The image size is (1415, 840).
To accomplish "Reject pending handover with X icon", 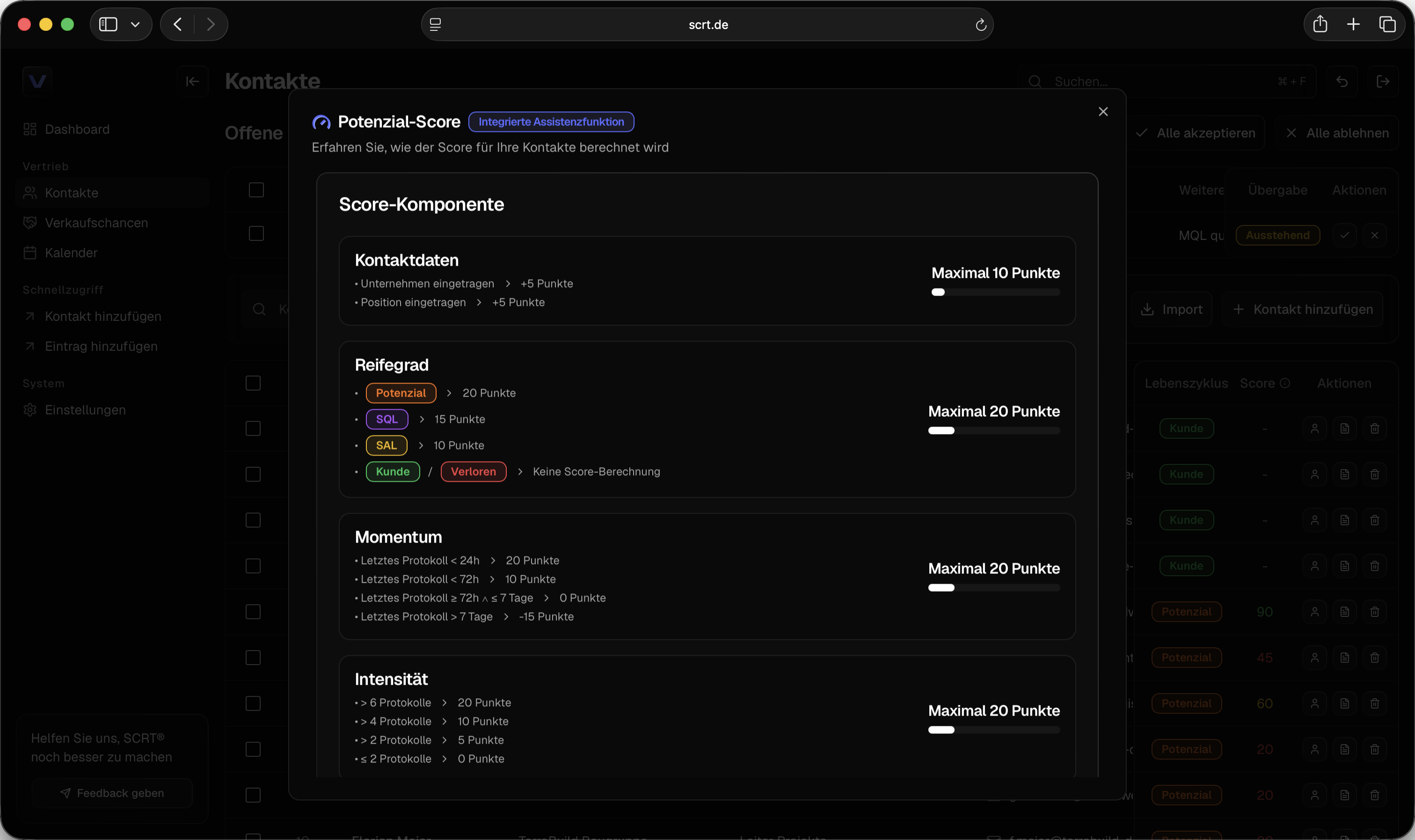I will [x=1374, y=235].
